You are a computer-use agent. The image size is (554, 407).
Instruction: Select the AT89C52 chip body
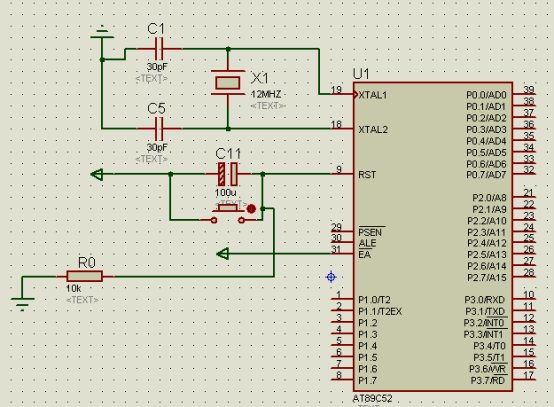tap(433, 237)
